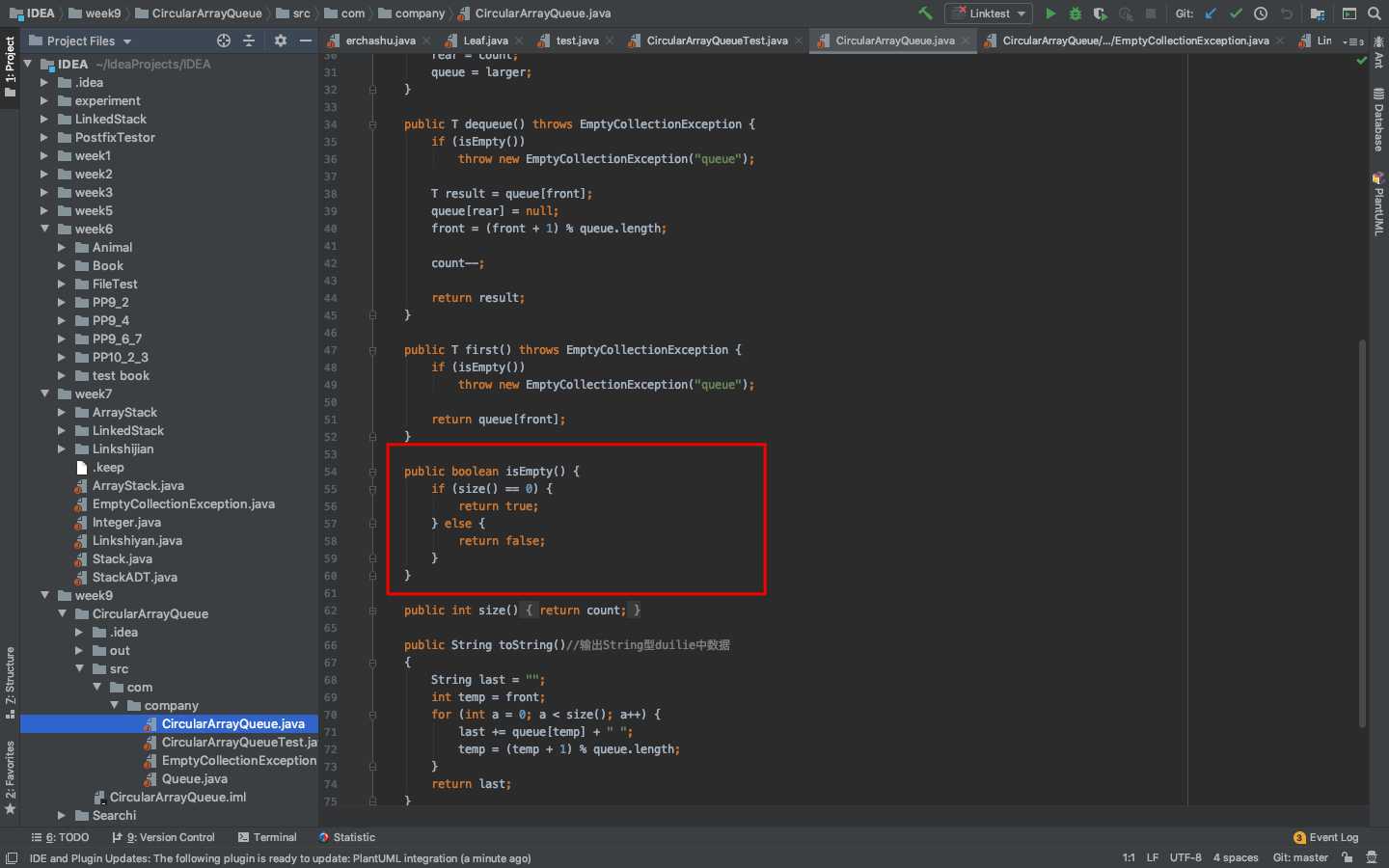Collapse the week6 folder
This screenshot has height=868, width=1389.
click(x=44, y=229)
